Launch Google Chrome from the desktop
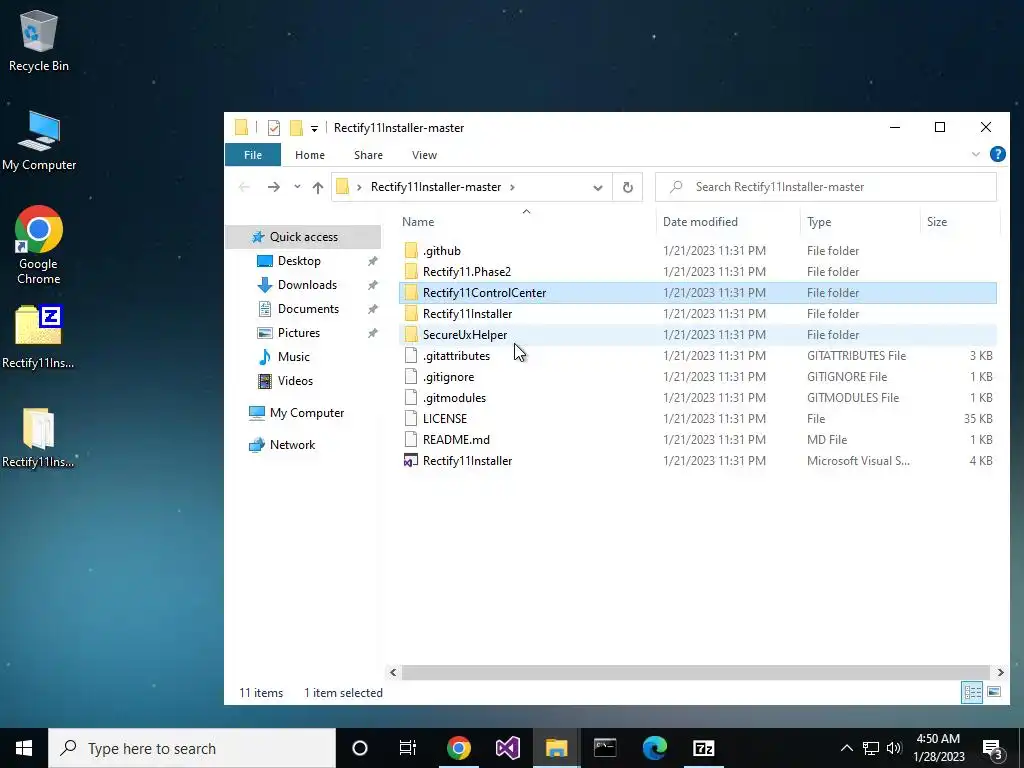This screenshot has height=768, width=1024. 39,245
